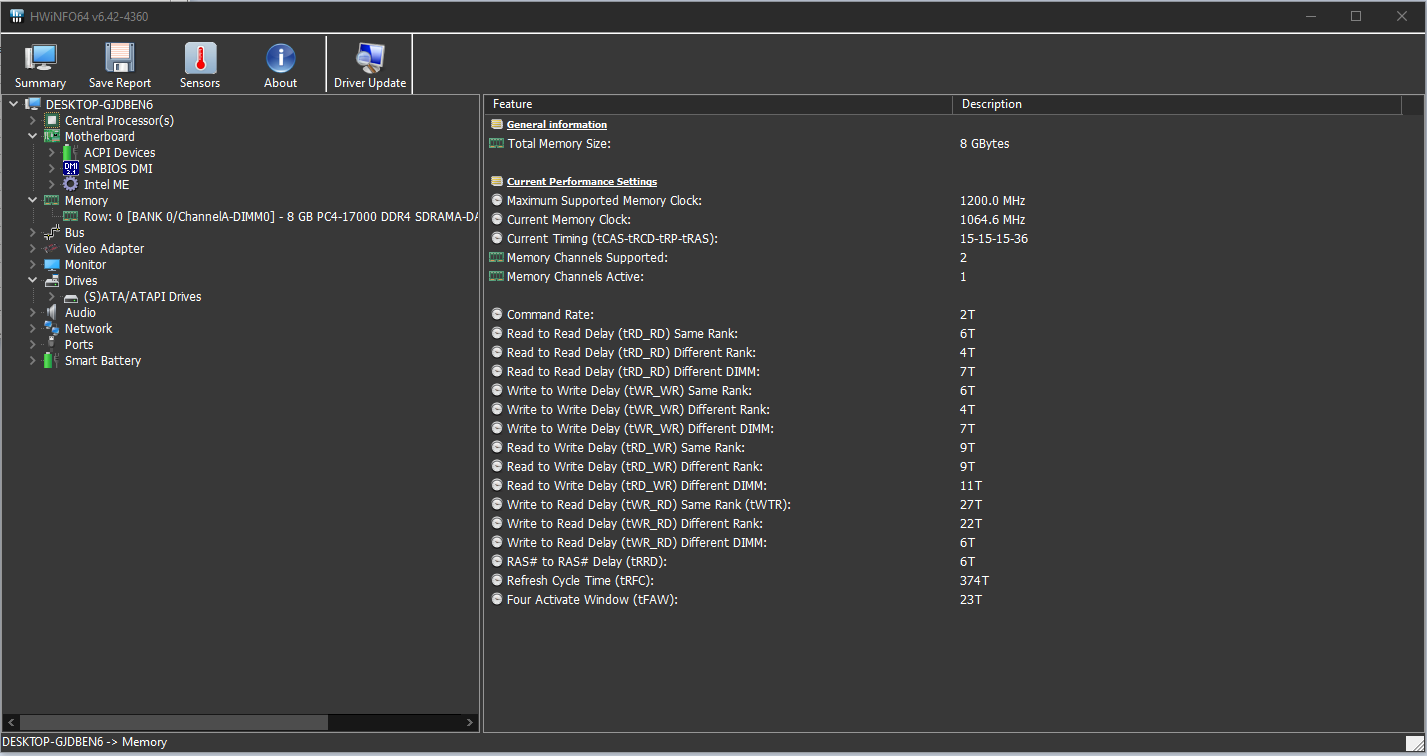Launch the Driver Update icon
The height and width of the screenshot is (756, 1427).
370,58
